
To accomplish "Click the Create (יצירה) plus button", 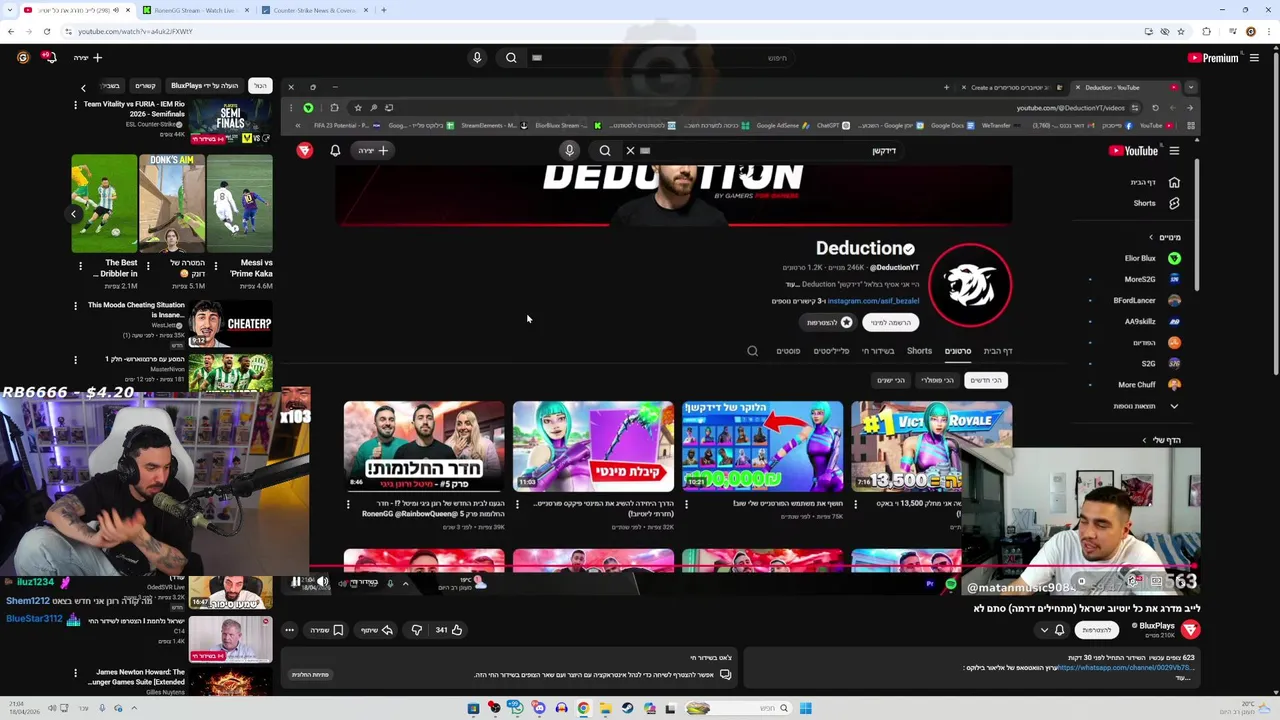I will tap(88, 58).
